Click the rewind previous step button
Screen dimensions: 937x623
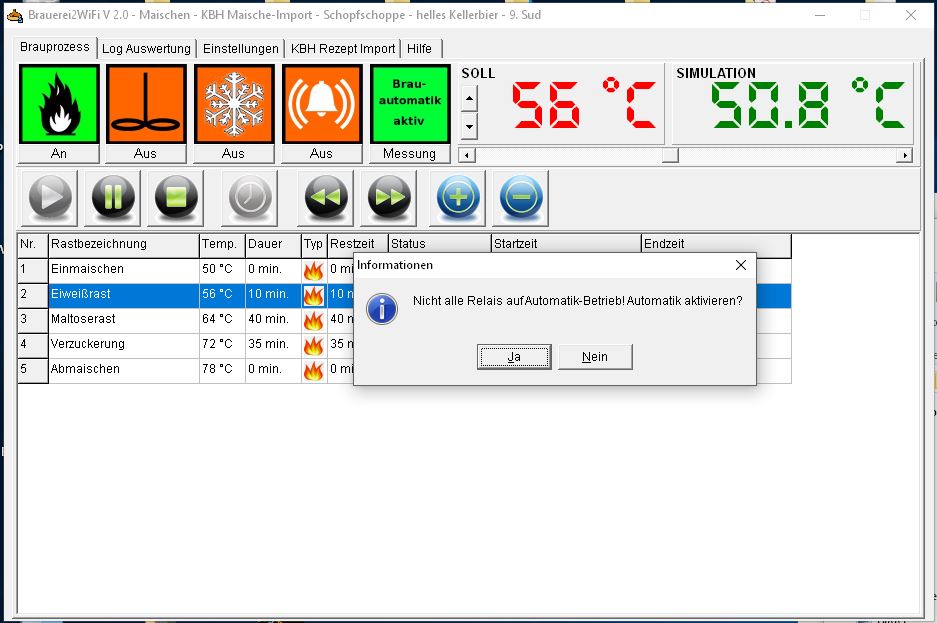[323, 197]
